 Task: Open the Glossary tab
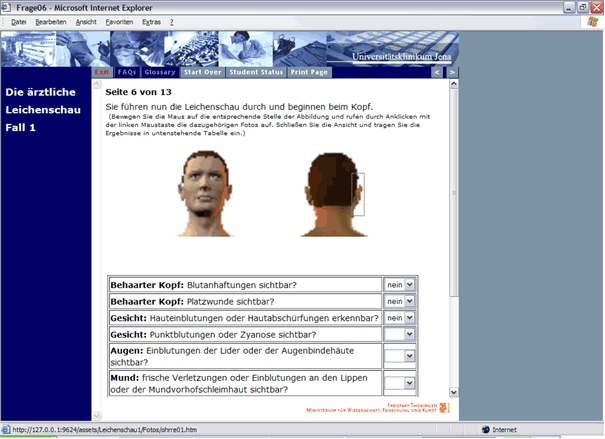pos(160,72)
